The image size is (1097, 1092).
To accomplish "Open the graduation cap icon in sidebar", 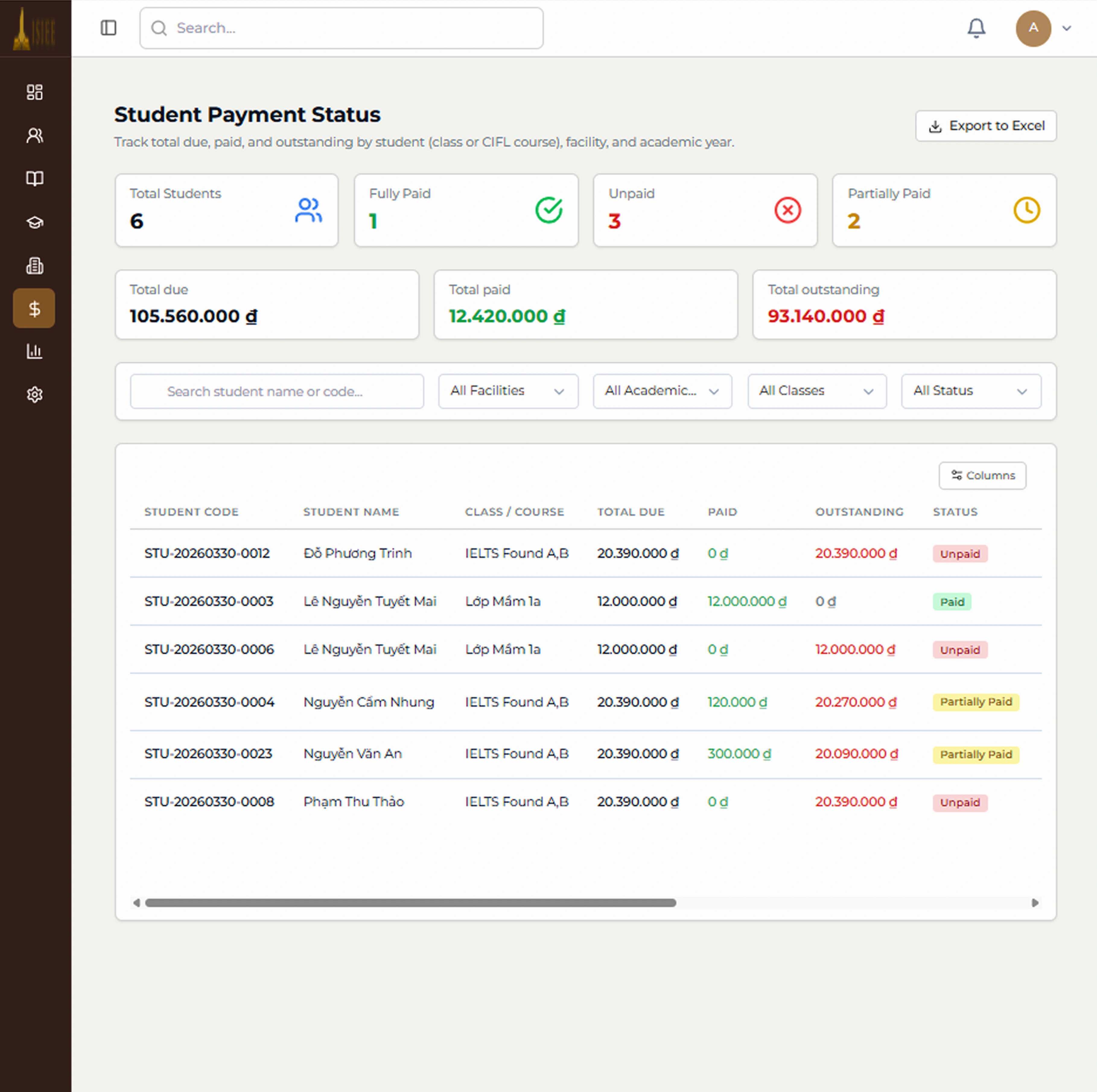I will (35, 222).
